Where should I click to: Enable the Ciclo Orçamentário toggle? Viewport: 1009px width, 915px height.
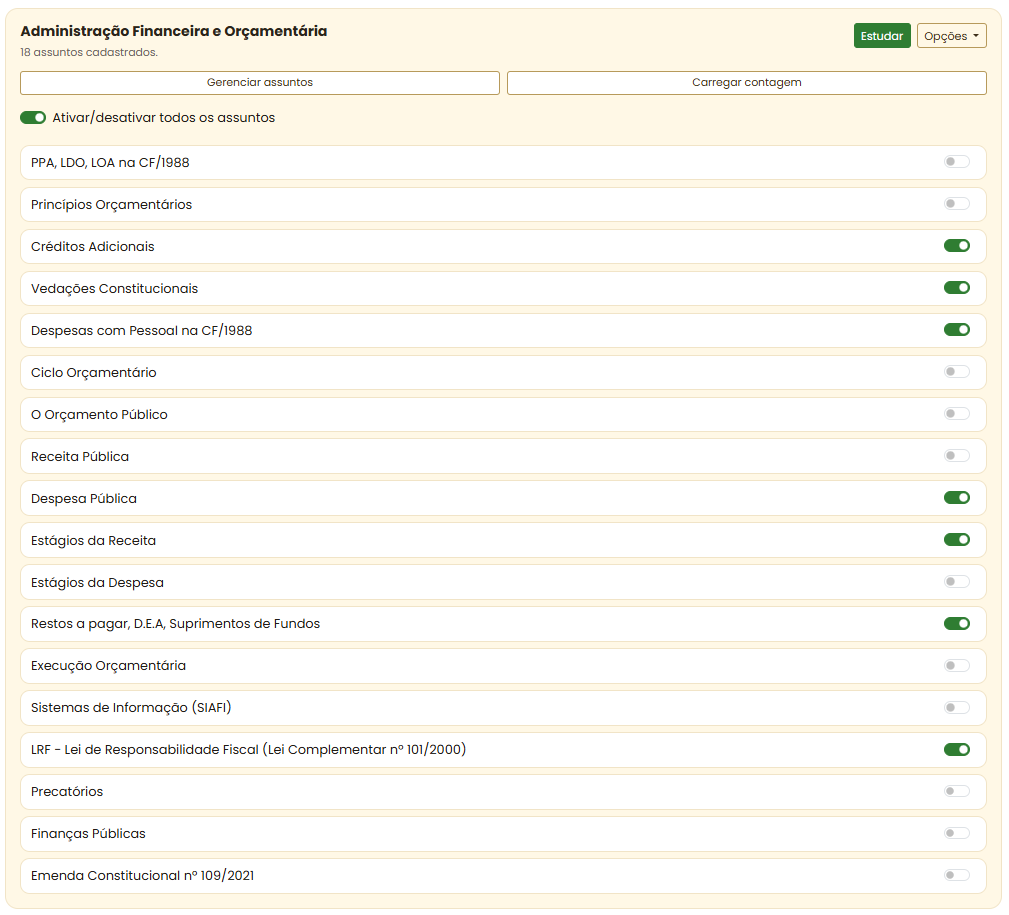pyautogui.click(x=956, y=372)
